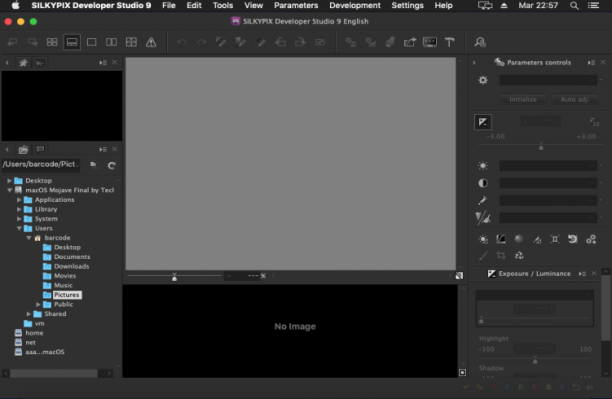
Task: Open the search magnifier toolbar icon
Action: coord(480,42)
